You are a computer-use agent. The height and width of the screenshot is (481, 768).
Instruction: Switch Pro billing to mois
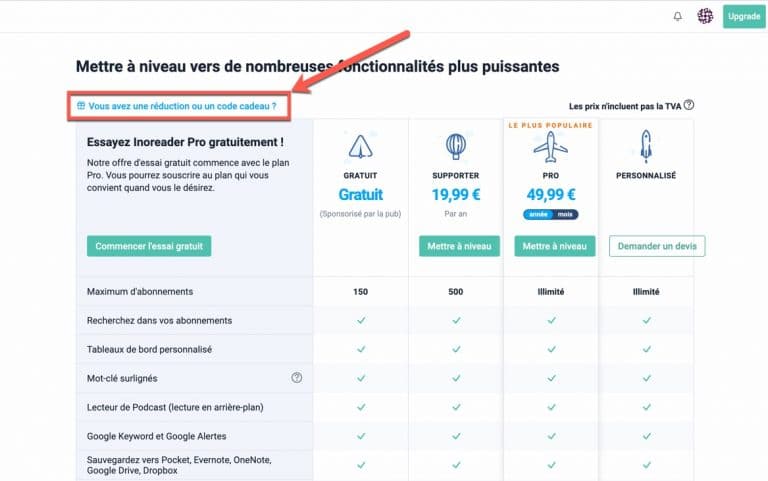pyautogui.click(x=565, y=214)
